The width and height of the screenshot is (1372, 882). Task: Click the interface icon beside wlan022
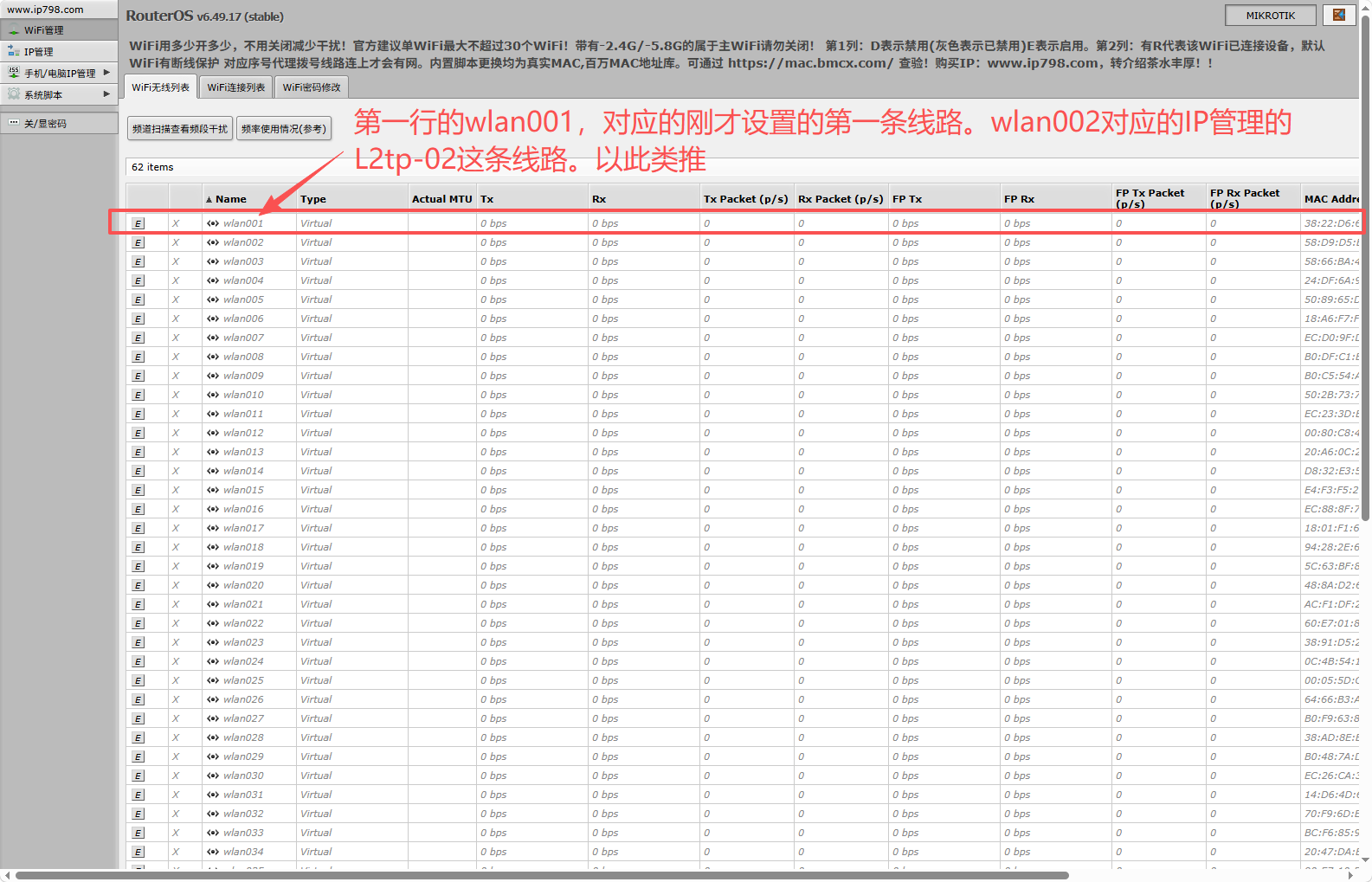[213, 623]
